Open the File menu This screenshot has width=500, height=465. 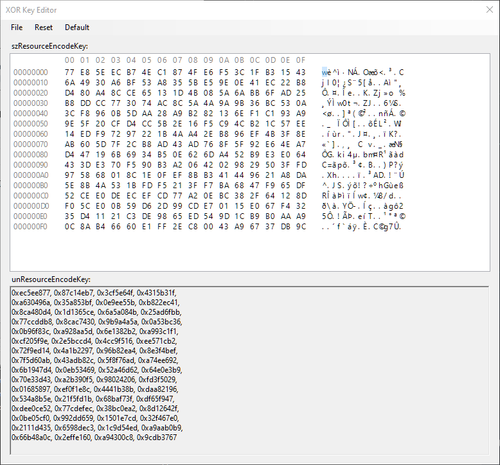(x=17, y=27)
